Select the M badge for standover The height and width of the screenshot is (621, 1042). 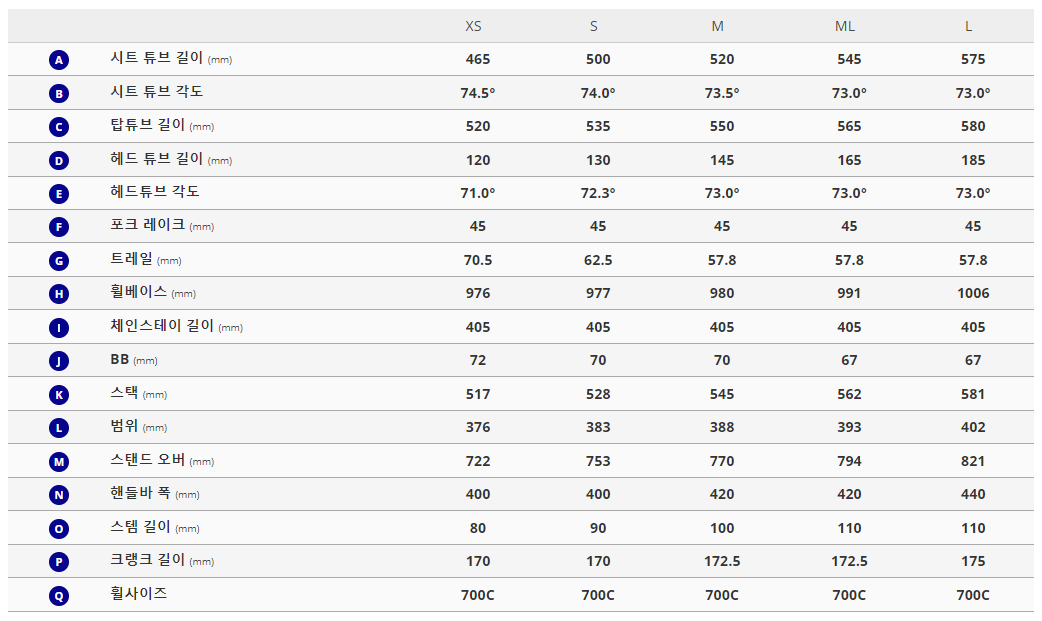pos(58,461)
